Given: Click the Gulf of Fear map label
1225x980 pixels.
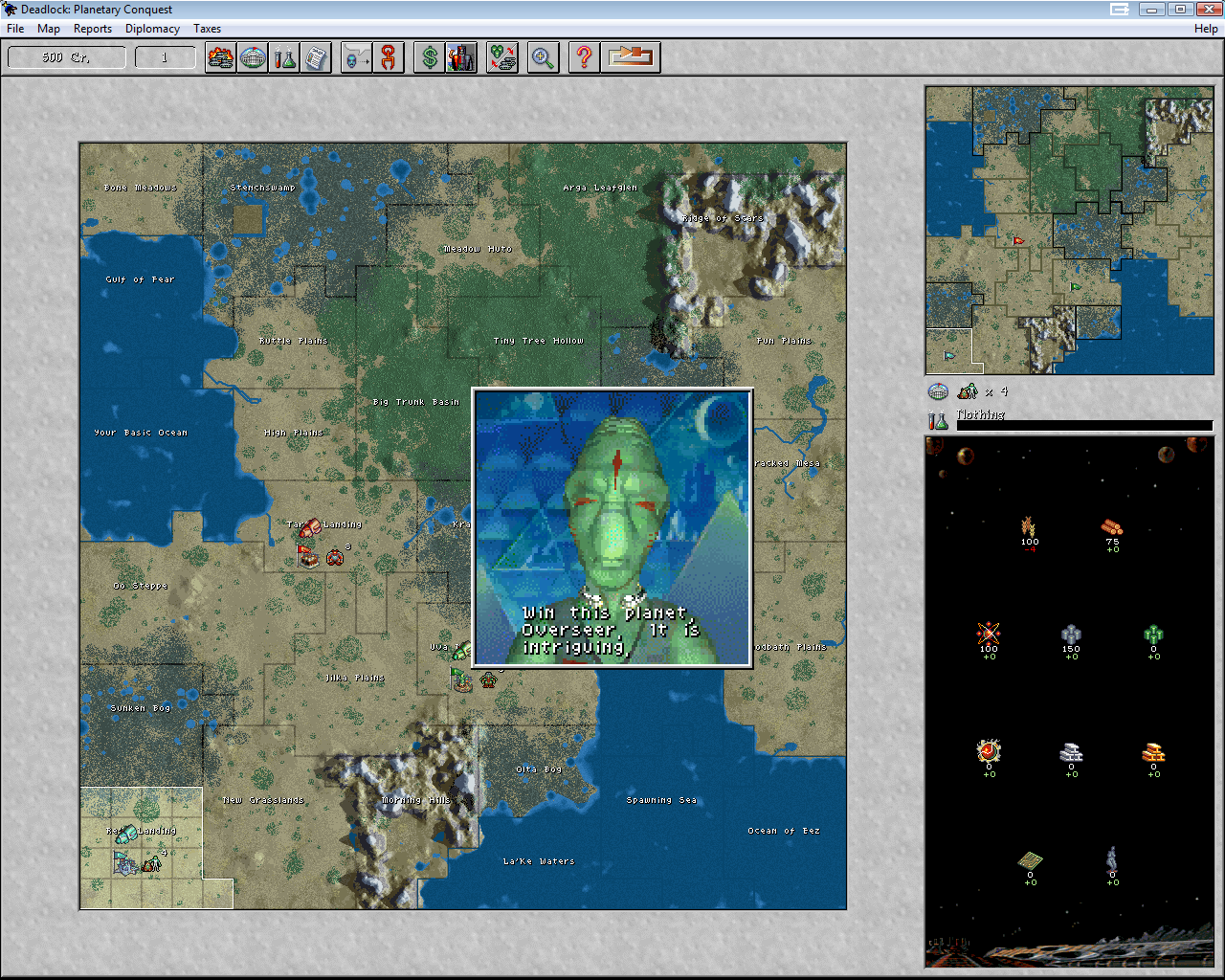Looking at the screenshot, I should point(140,279).
